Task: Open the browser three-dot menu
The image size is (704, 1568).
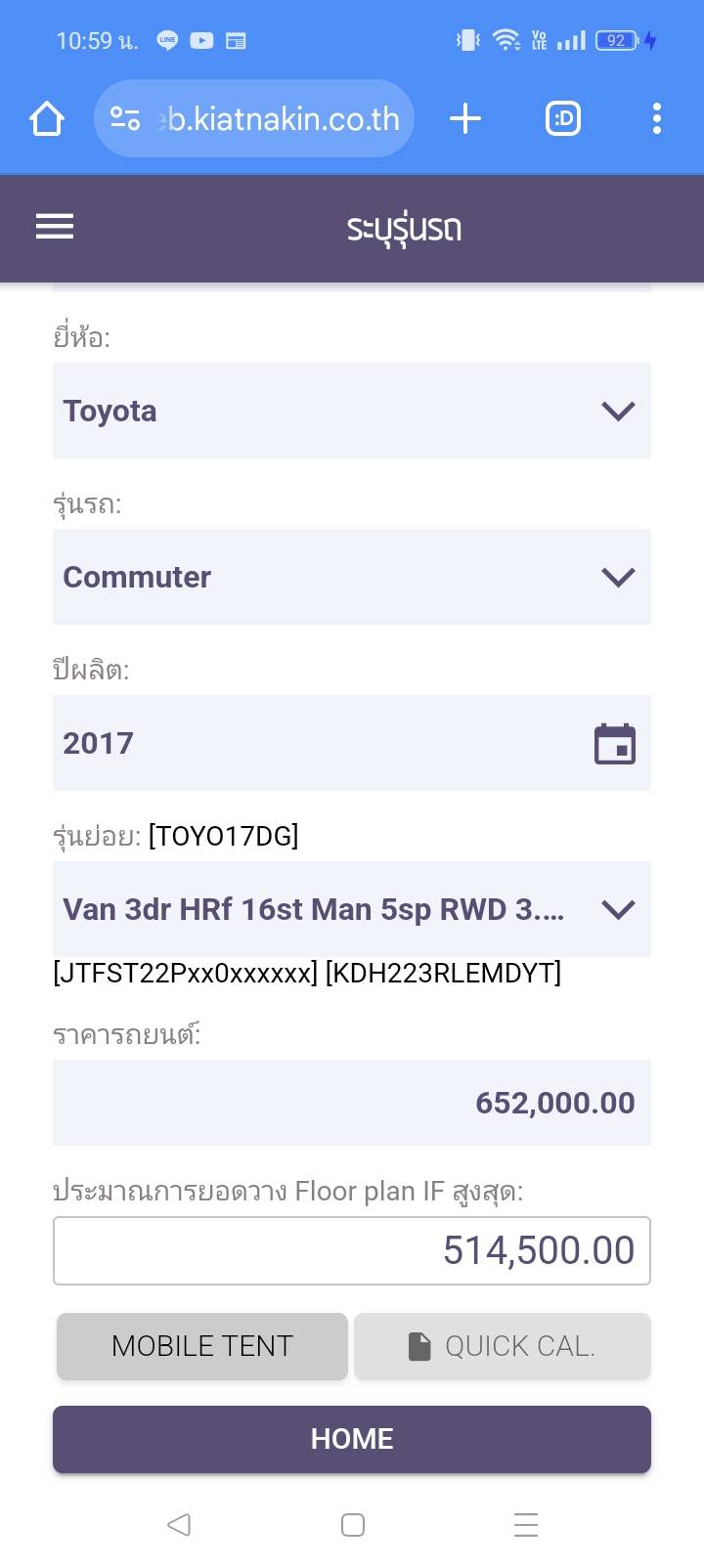Action: (x=656, y=119)
